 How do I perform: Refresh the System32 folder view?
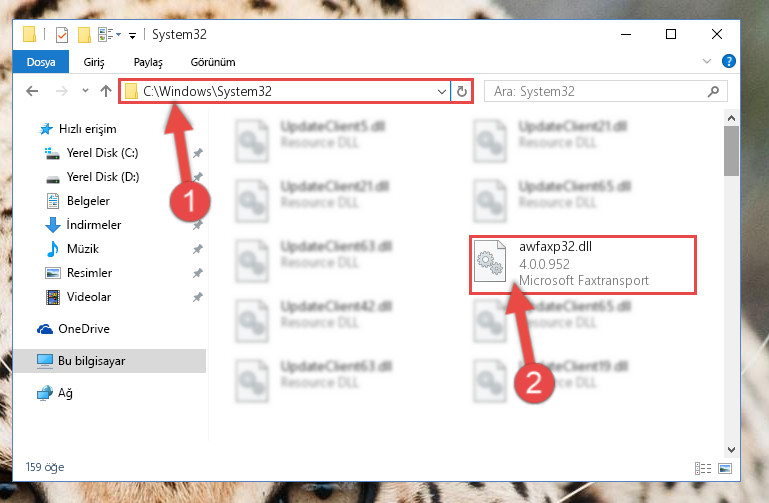tap(461, 91)
